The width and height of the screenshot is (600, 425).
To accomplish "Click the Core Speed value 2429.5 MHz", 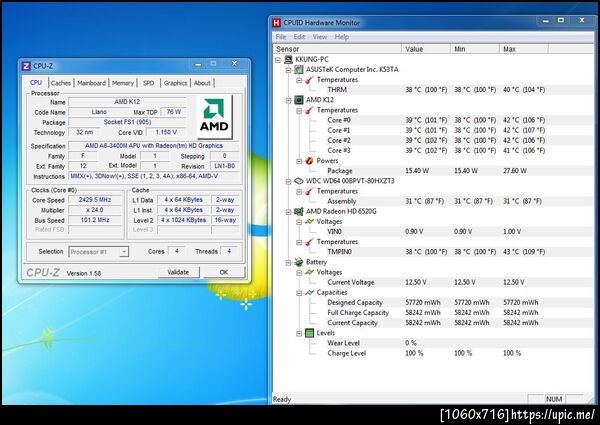I will [x=95, y=200].
